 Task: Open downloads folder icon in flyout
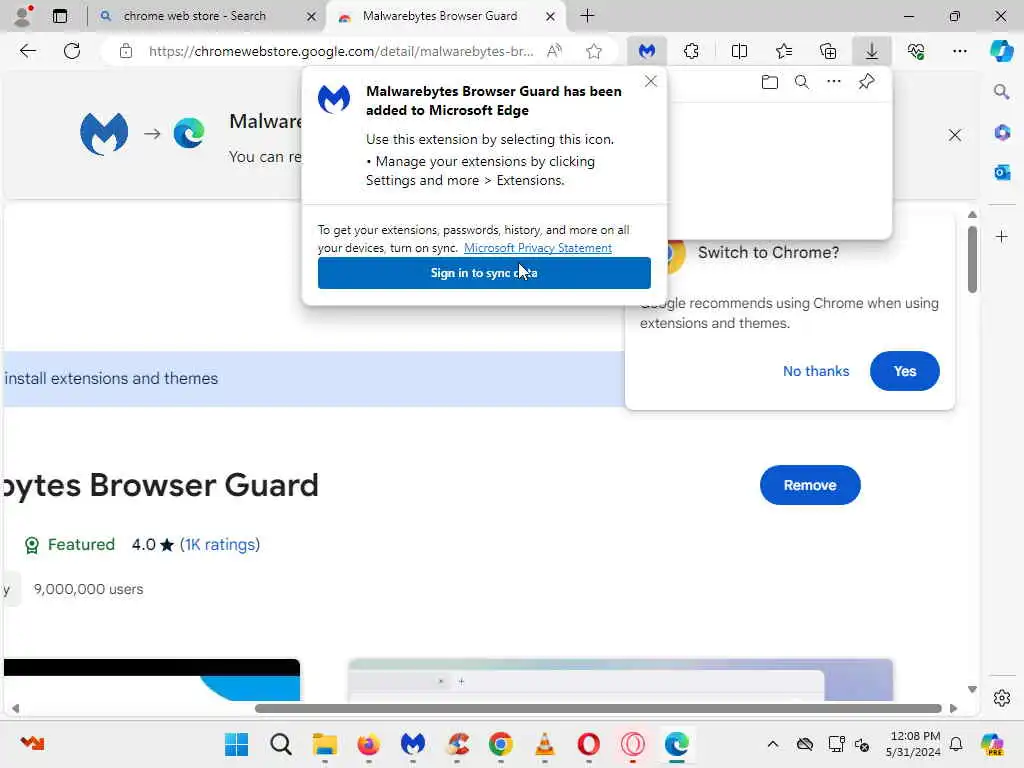click(x=769, y=82)
